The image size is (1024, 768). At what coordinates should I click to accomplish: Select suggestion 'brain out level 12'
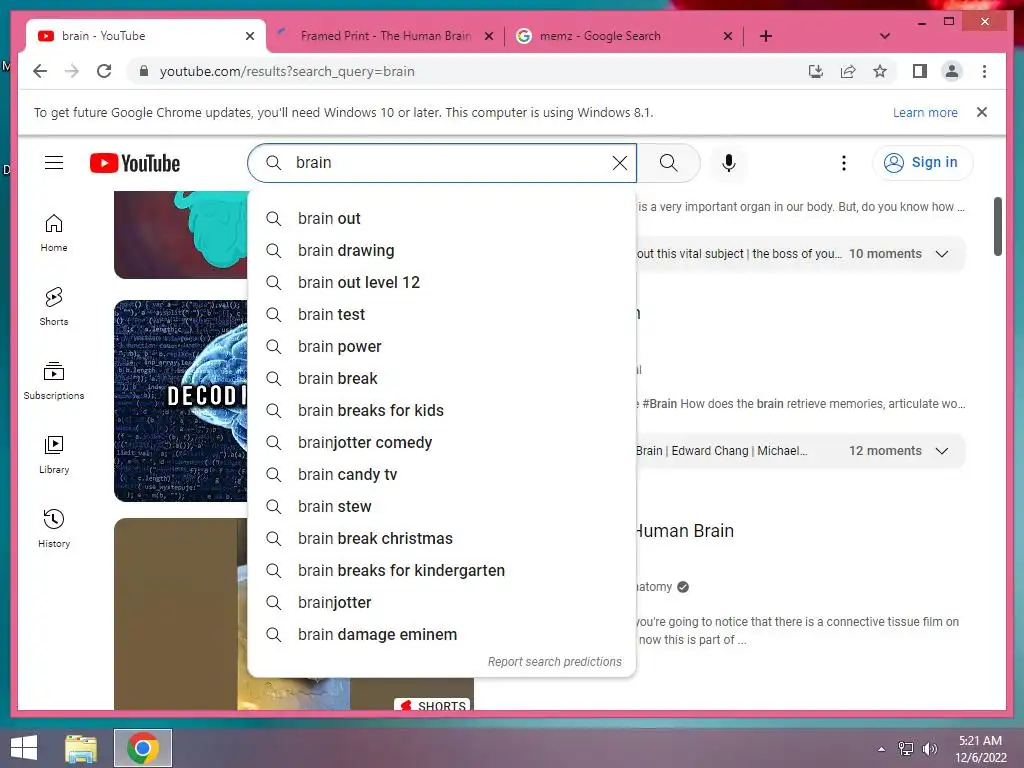442,283
